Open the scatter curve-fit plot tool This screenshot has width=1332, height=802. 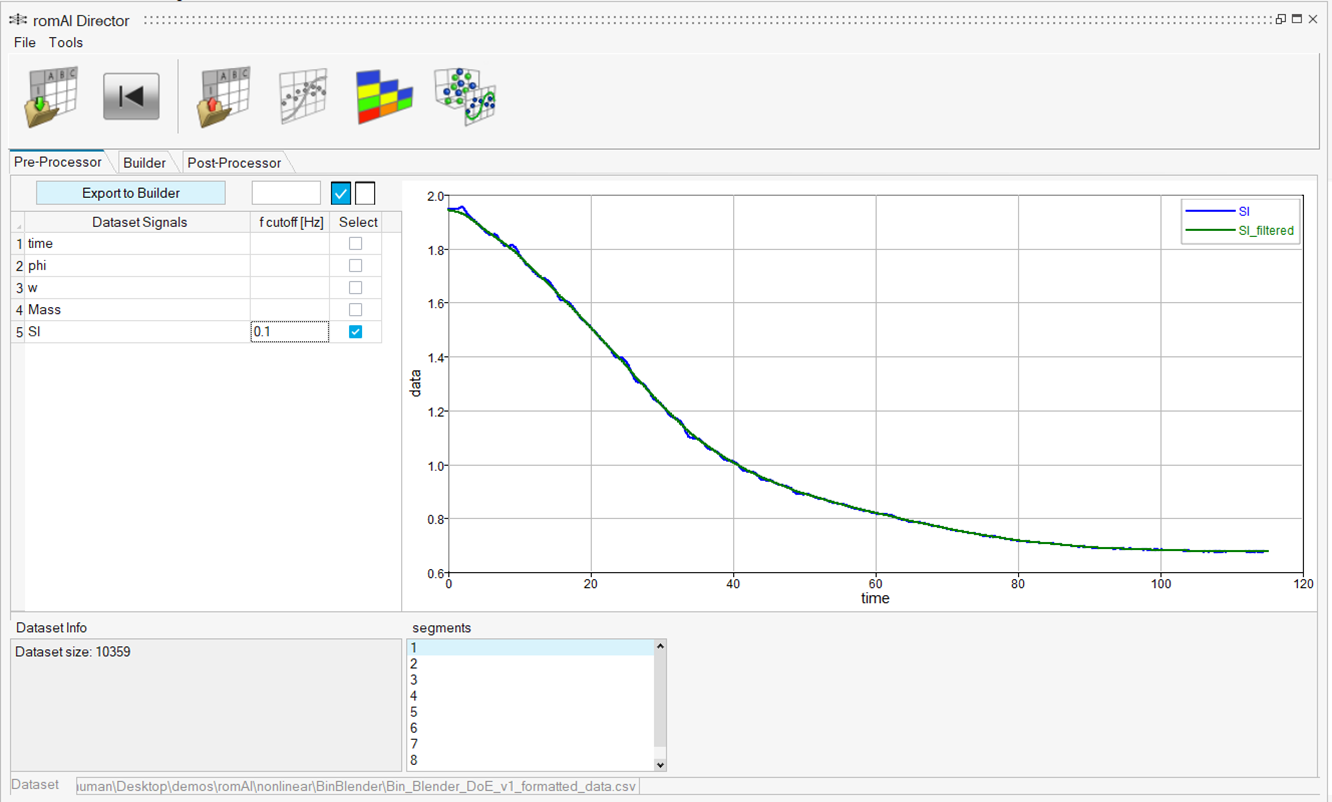pyautogui.click(x=302, y=97)
